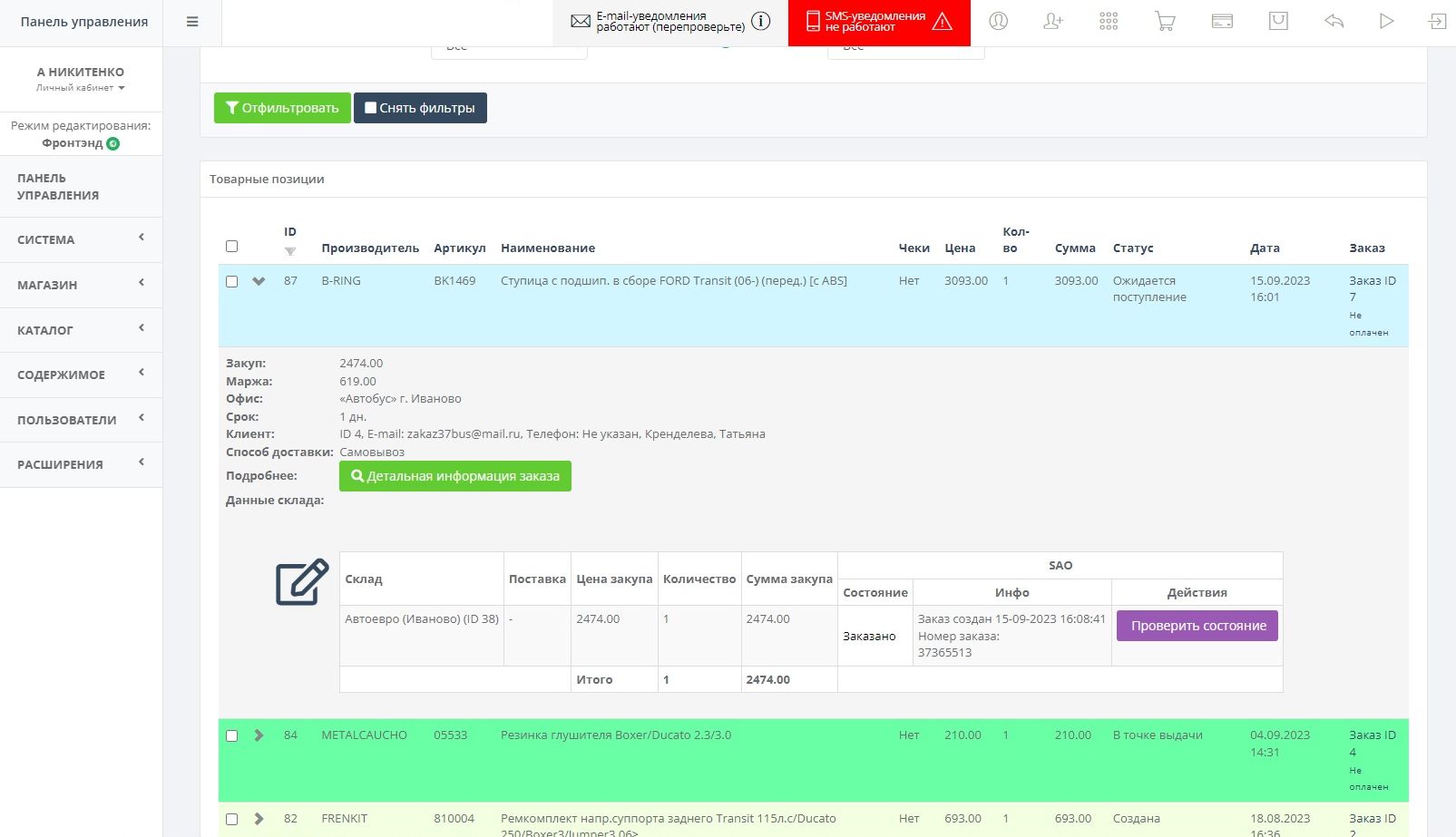
Task: Click the add user icon
Action: coord(1053,22)
